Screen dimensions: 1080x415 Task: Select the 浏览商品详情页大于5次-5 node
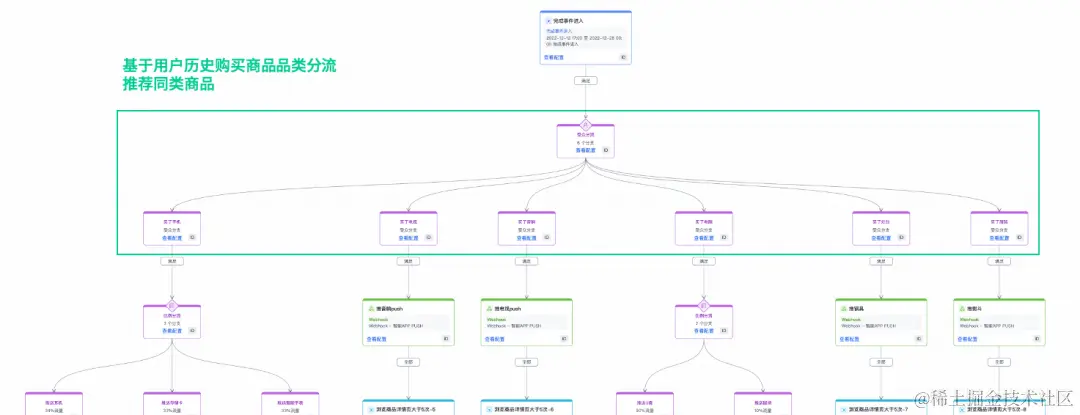408,407
